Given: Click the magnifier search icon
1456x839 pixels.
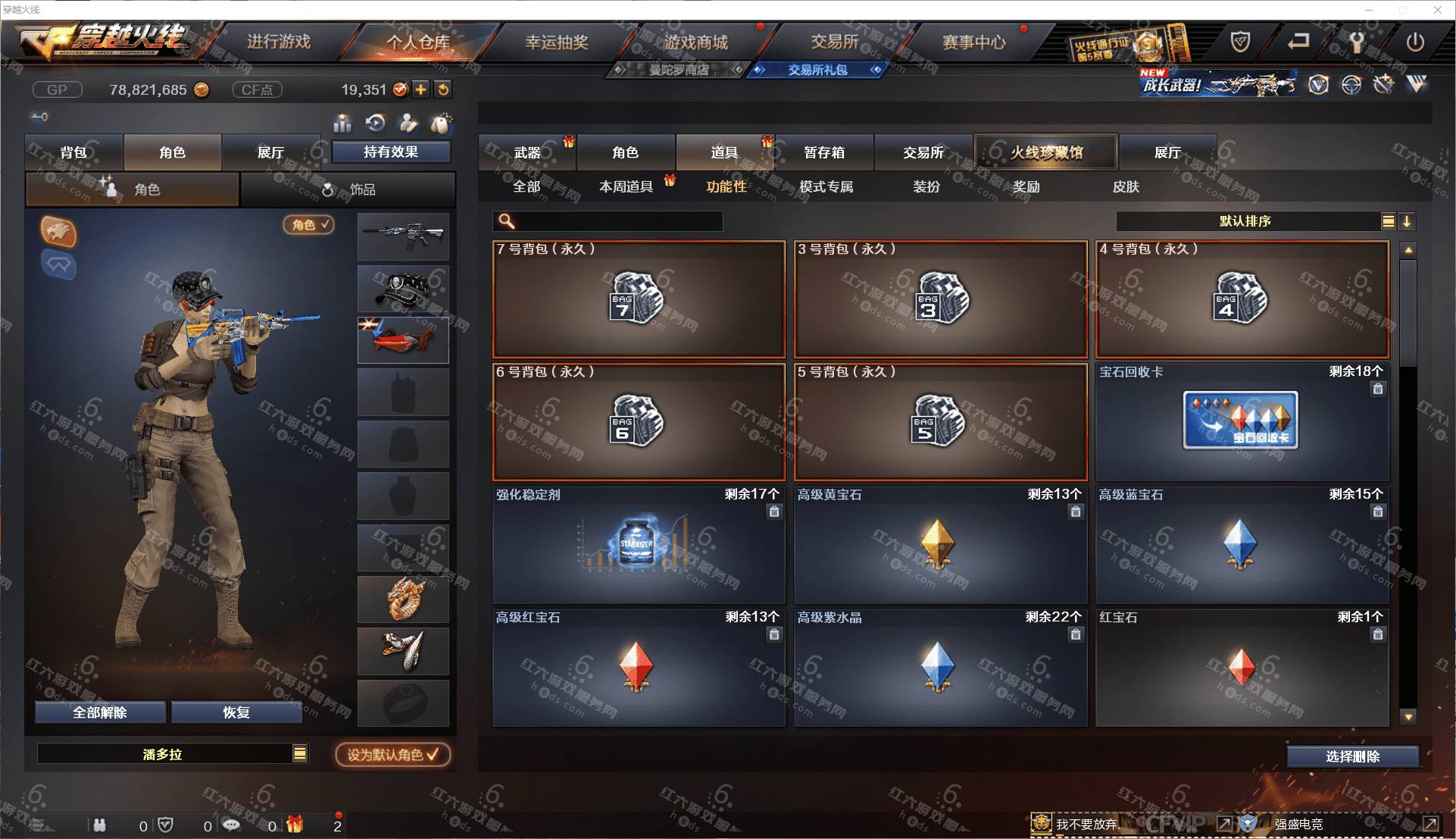Looking at the screenshot, I should point(507,221).
